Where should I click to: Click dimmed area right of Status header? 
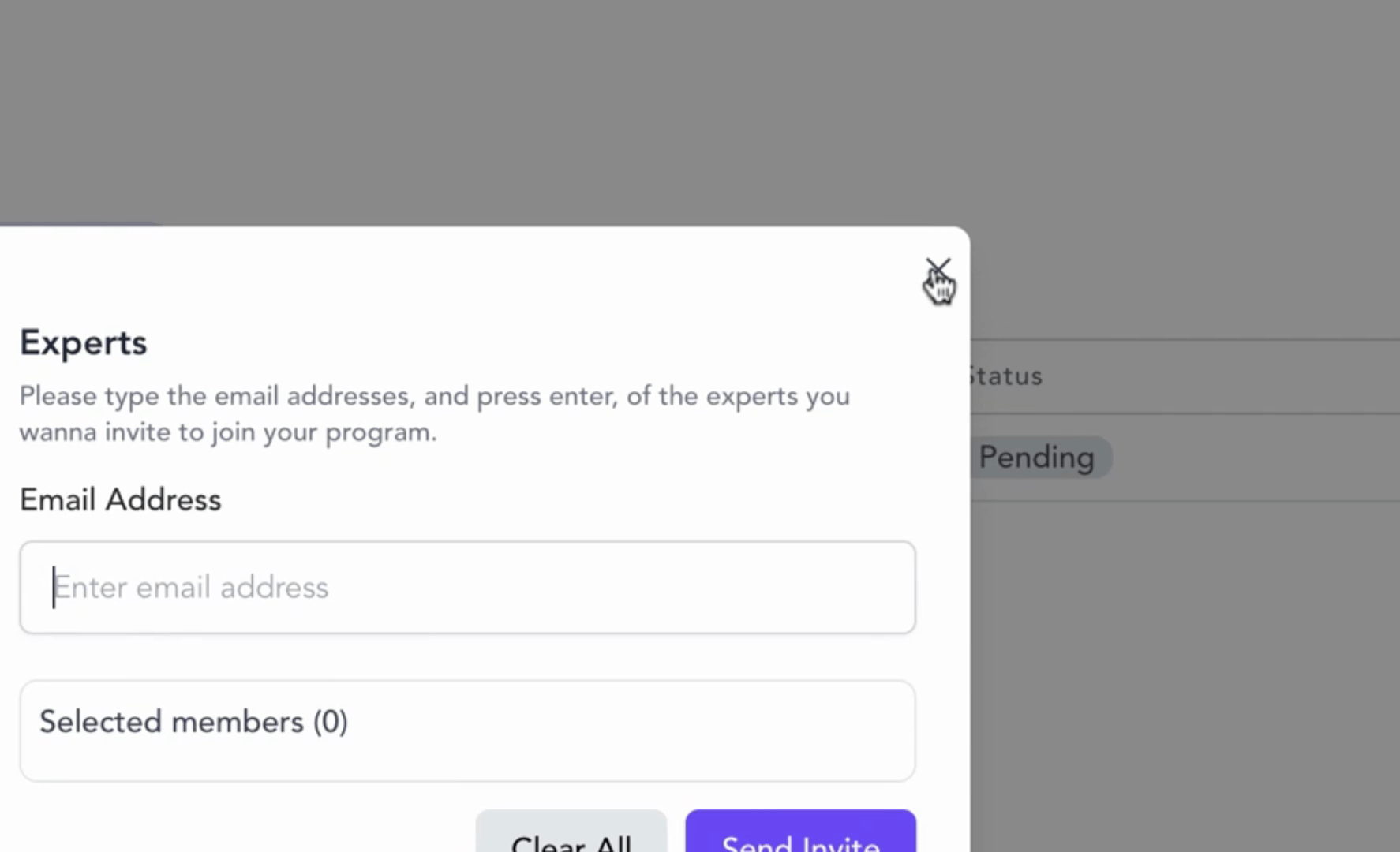click(x=1223, y=376)
